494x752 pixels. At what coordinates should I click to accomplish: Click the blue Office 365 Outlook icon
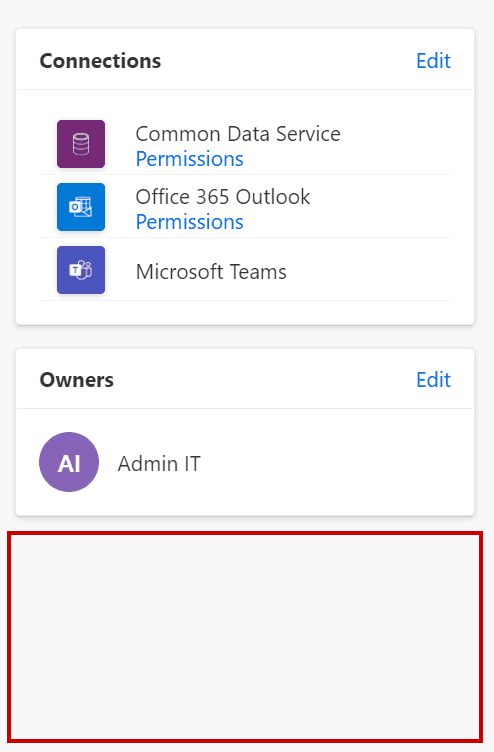[x=81, y=207]
